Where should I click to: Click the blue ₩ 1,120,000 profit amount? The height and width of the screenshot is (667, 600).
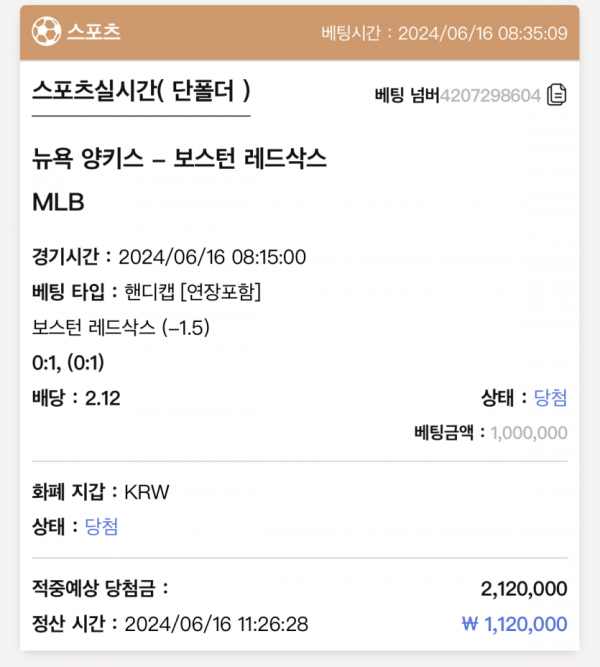[x=514, y=624]
